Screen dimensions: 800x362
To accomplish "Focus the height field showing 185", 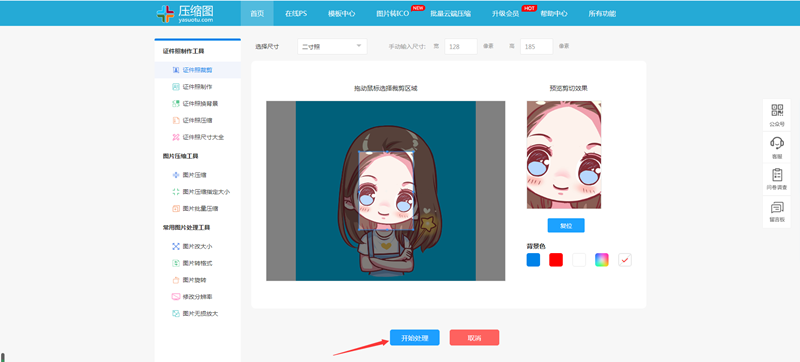I will coord(537,46).
